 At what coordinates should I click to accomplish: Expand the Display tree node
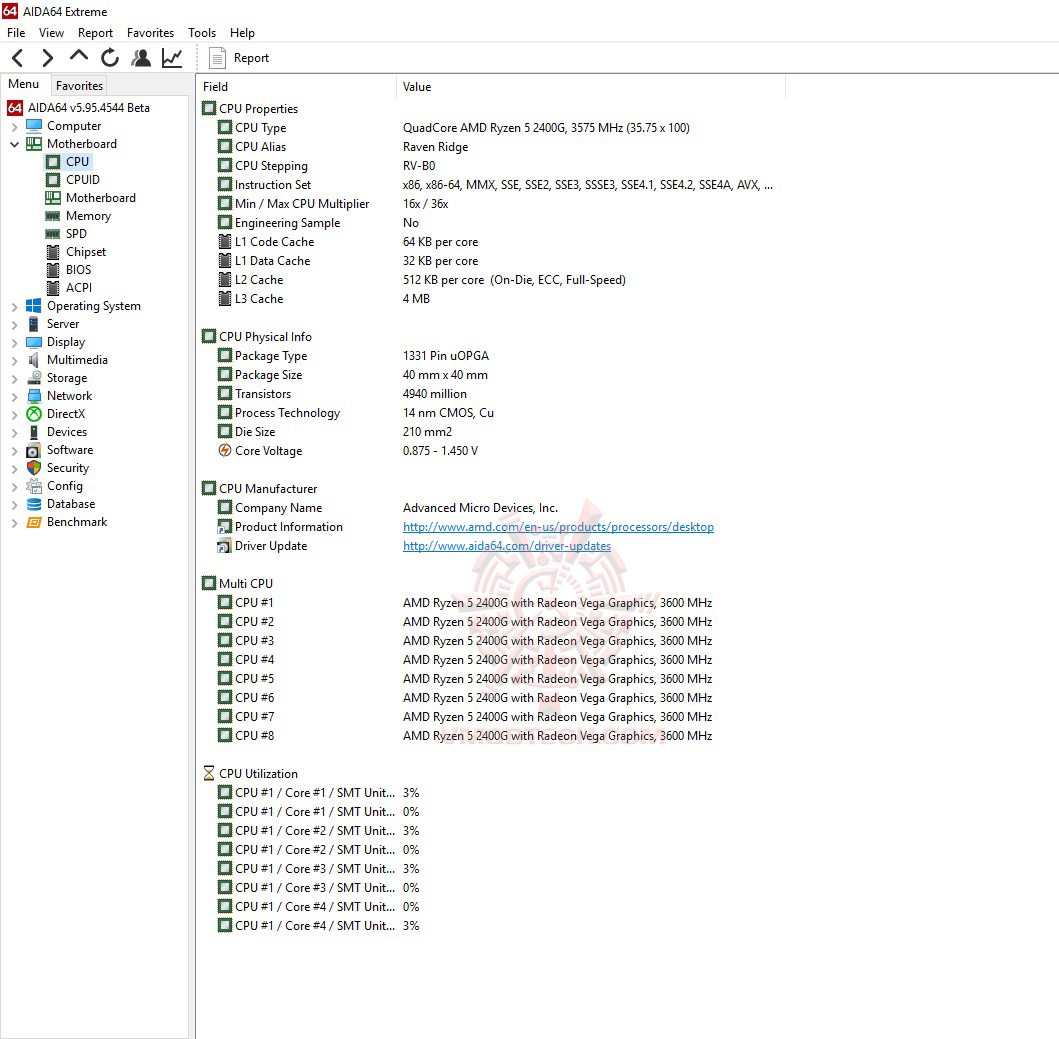14,343
